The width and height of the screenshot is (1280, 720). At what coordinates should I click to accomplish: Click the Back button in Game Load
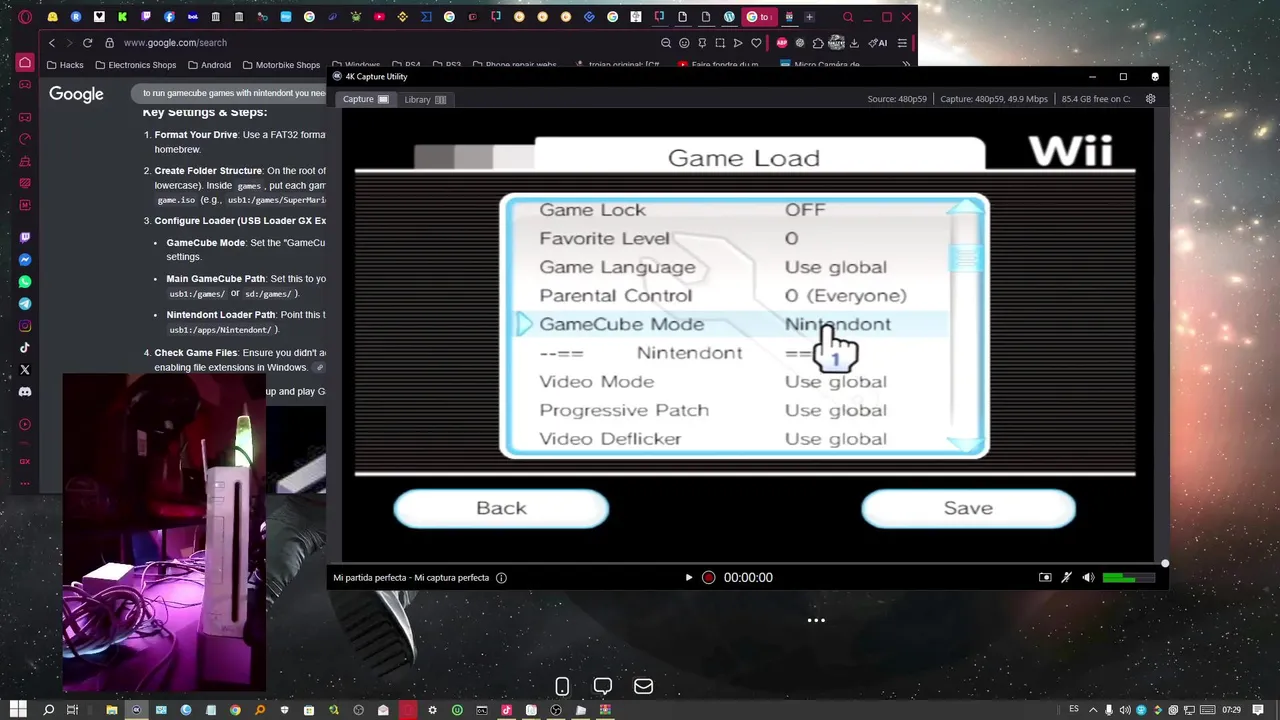(x=501, y=508)
